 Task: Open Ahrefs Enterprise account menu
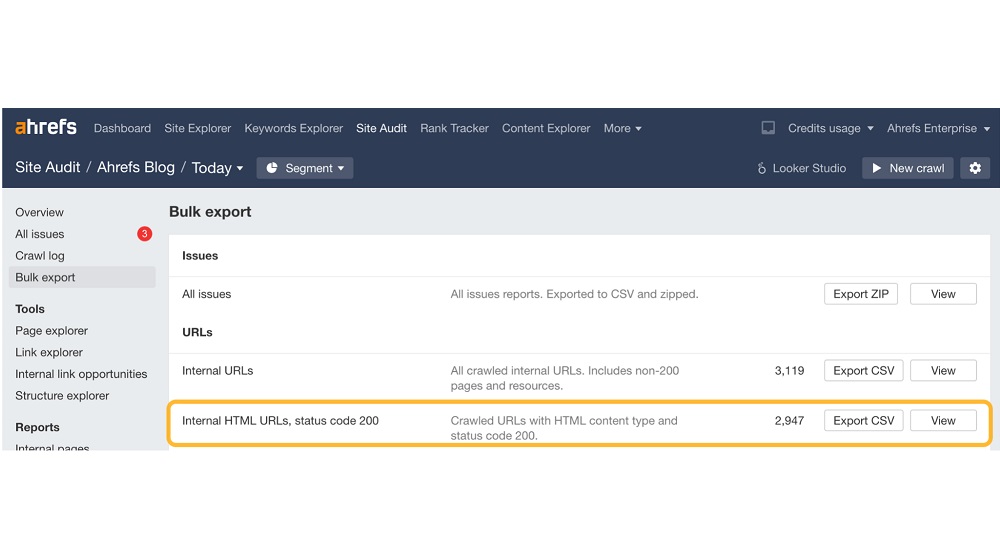click(938, 128)
